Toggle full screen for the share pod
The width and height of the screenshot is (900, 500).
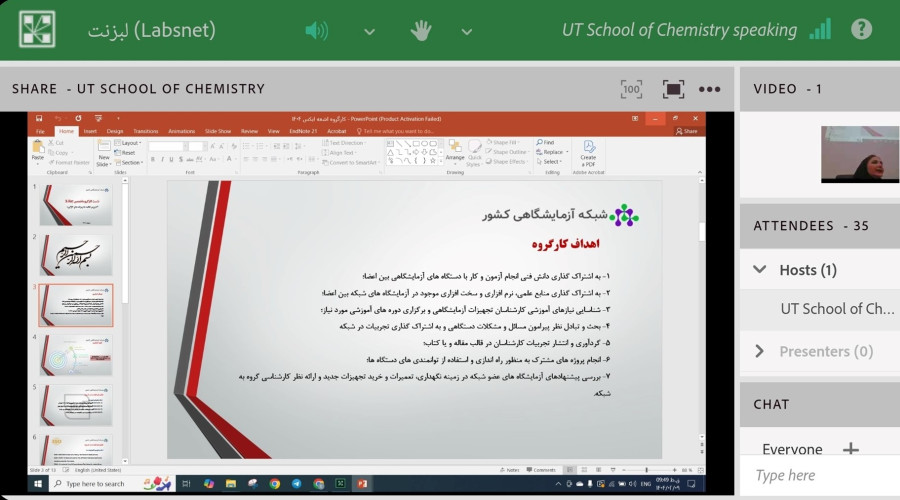pos(672,89)
